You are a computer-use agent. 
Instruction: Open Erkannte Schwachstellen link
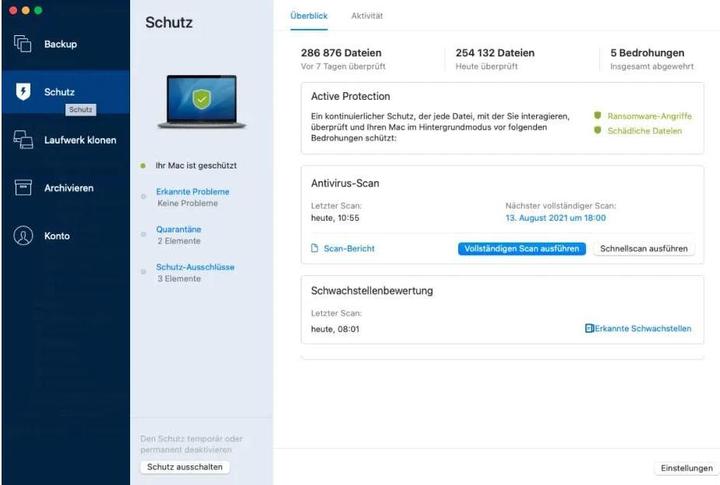point(643,328)
